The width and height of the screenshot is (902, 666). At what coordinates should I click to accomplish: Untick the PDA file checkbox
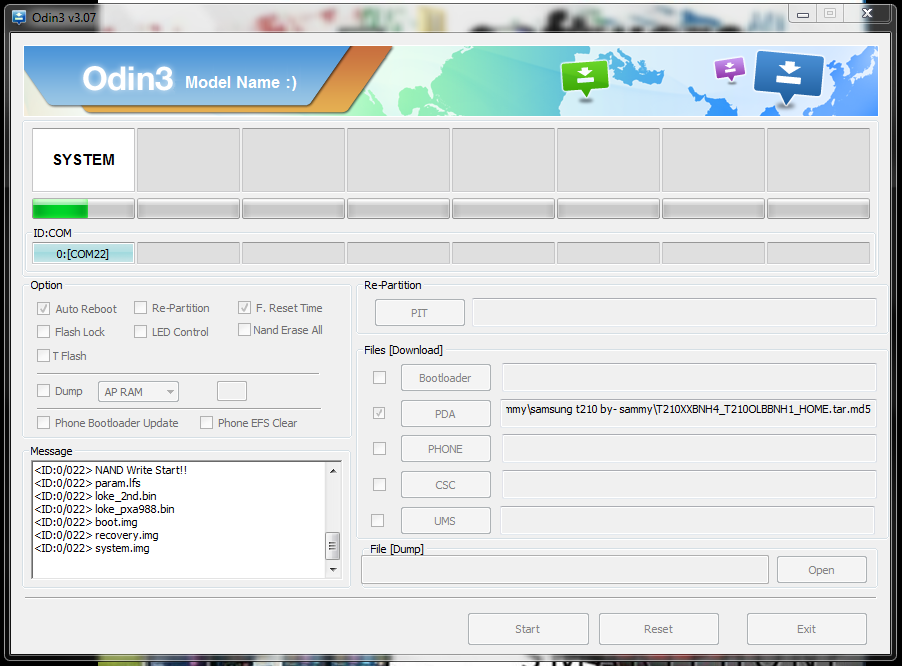379,413
